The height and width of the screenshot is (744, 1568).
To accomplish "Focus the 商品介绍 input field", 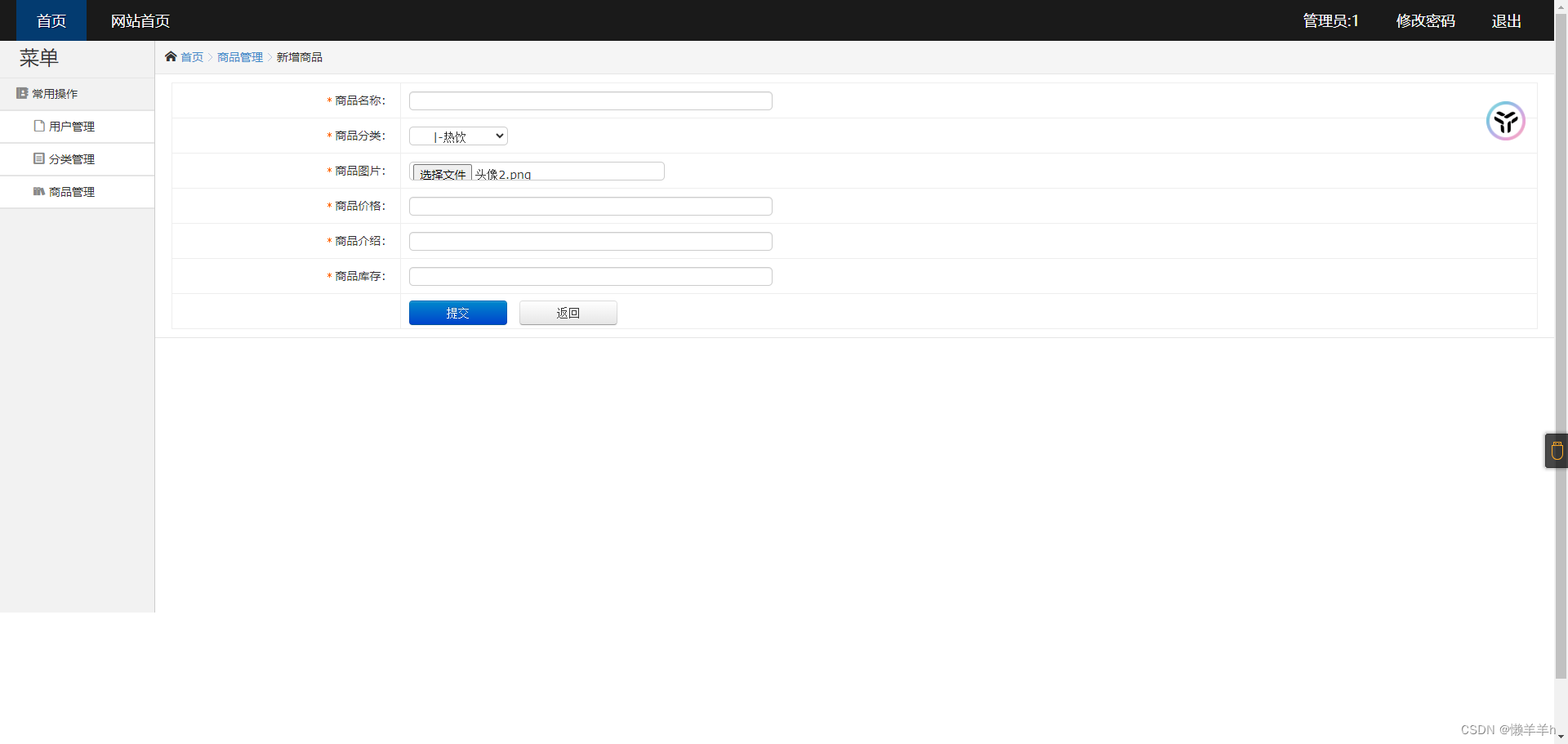I will coord(590,241).
